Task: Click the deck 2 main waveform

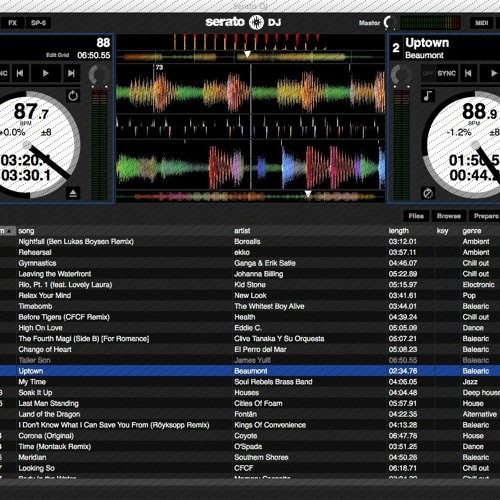Action: pos(250,165)
